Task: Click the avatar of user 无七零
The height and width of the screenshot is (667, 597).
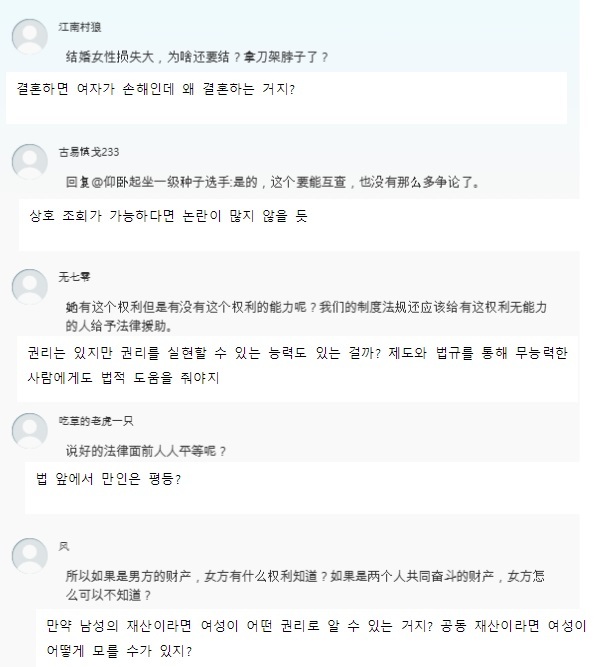Action: (x=30, y=287)
